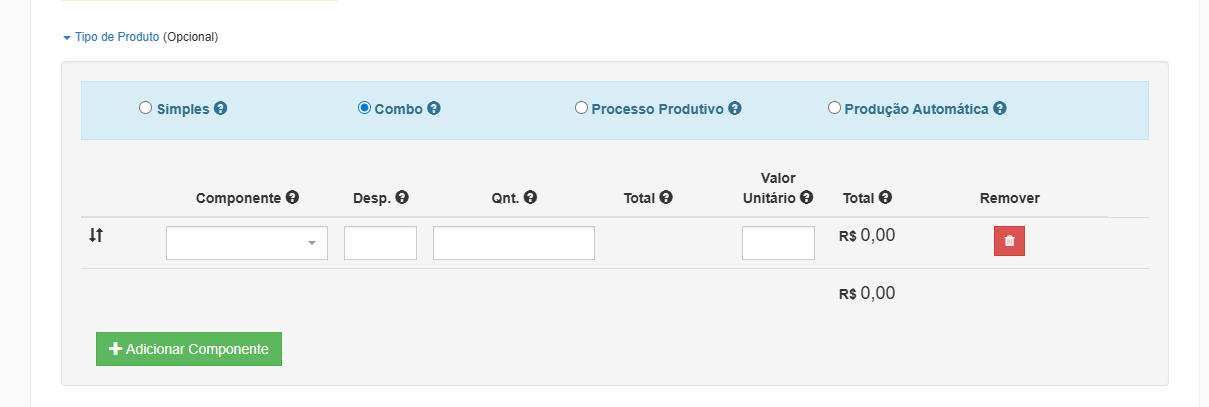The image size is (1209, 407).
Task: Click the Adicionar Componente button
Action: (x=189, y=349)
